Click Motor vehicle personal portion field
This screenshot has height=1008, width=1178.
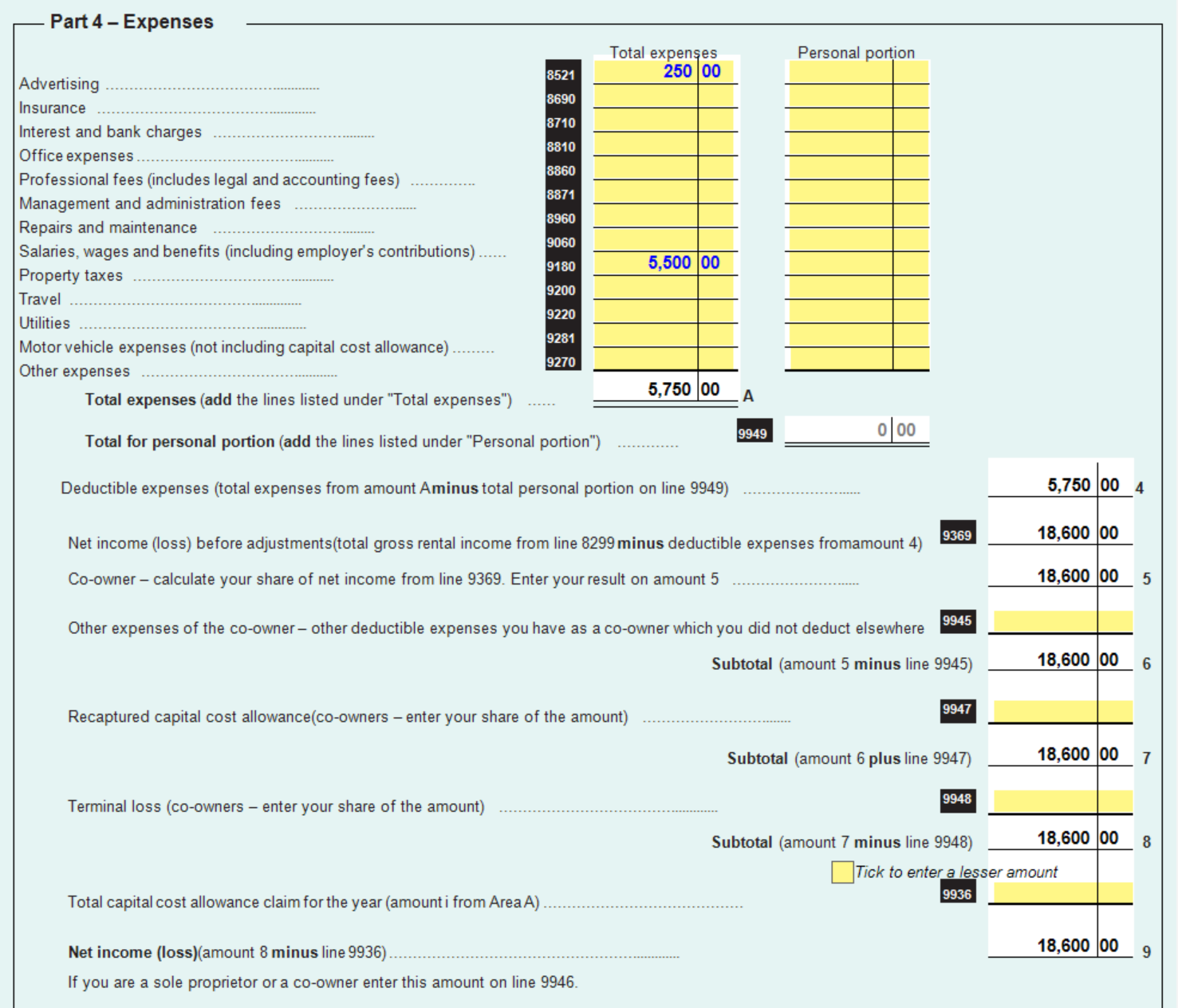point(857,335)
